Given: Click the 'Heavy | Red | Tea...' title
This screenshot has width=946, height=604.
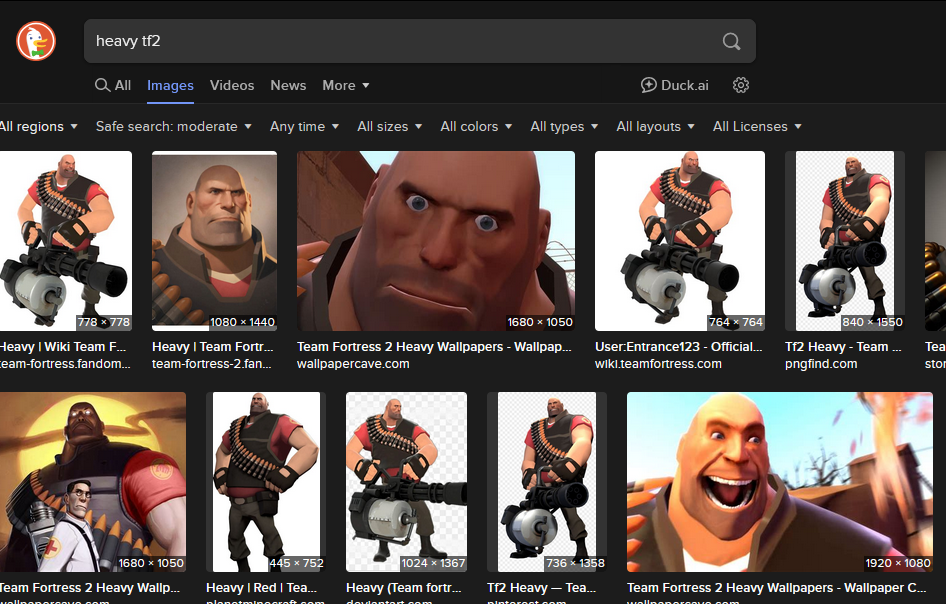Looking at the screenshot, I should [261, 588].
